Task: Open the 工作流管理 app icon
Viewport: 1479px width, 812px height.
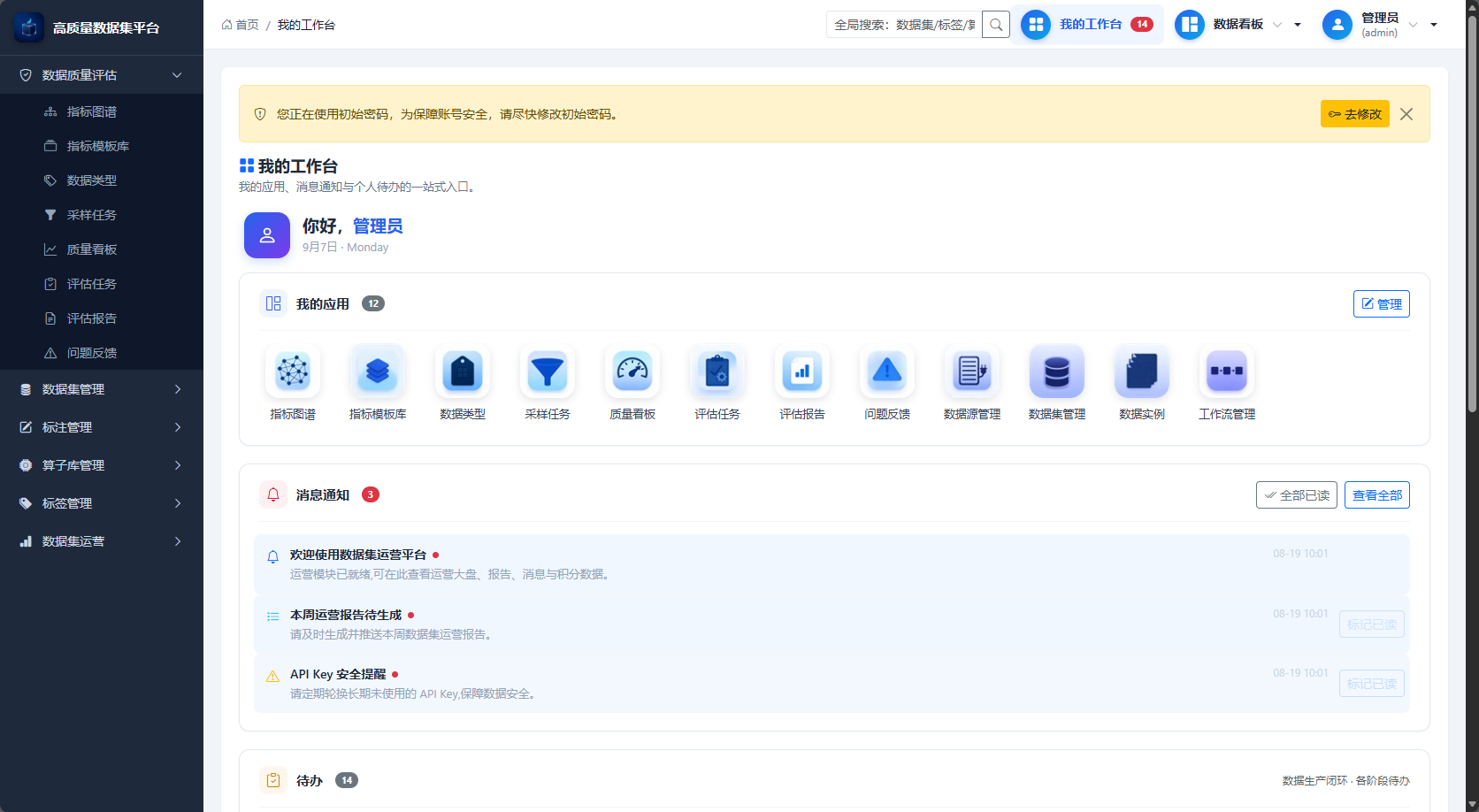Action: point(1227,372)
